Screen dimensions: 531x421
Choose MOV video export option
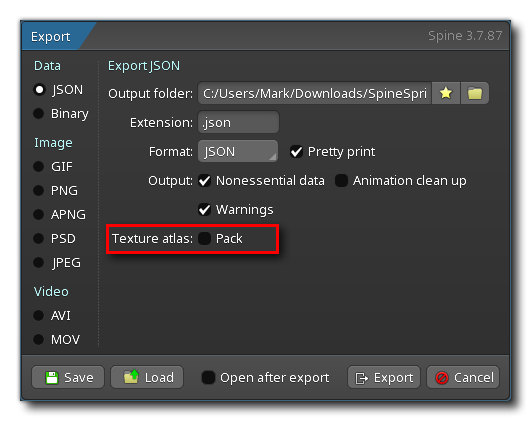(x=39, y=339)
